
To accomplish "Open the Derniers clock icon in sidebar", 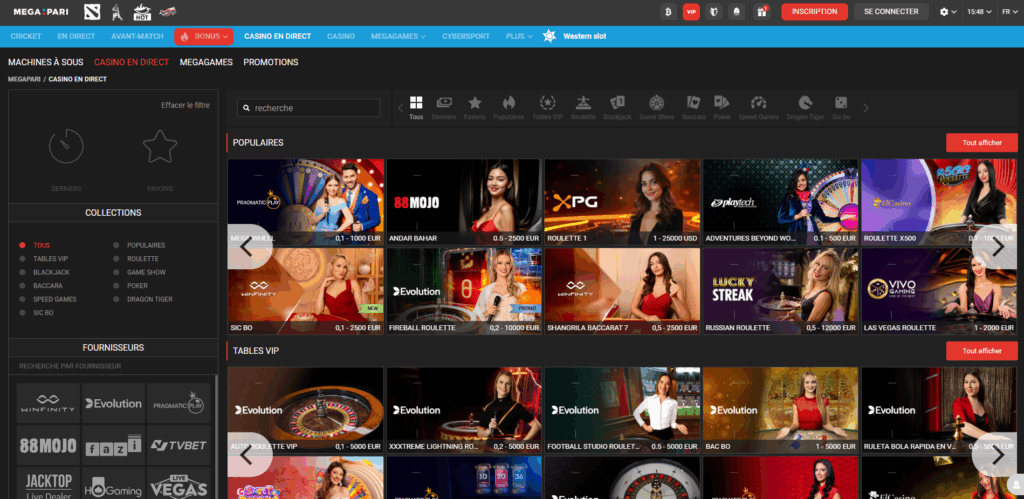I will 66,146.
